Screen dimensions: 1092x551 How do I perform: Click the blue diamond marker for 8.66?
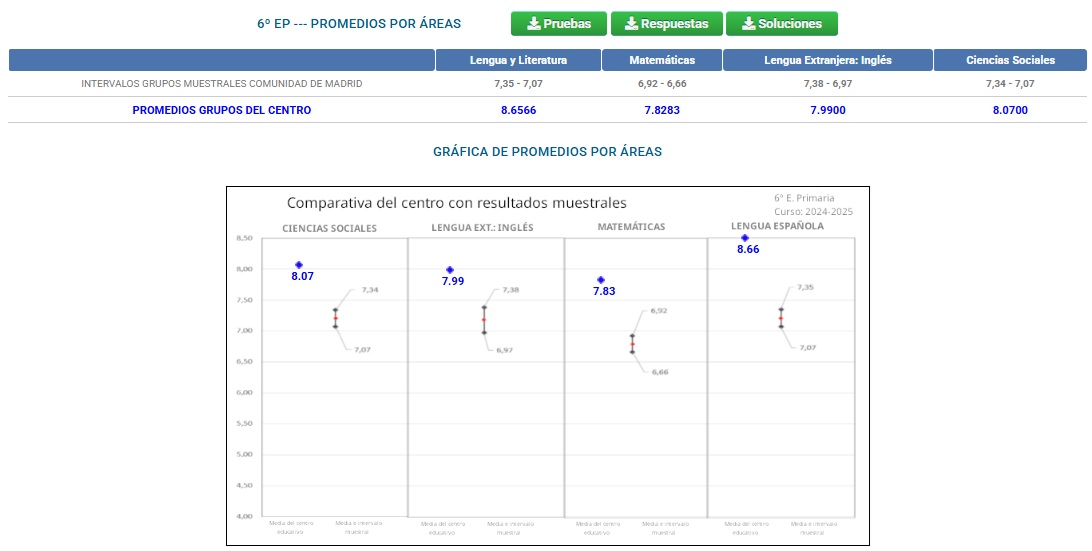pyautogui.click(x=745, y=238)
